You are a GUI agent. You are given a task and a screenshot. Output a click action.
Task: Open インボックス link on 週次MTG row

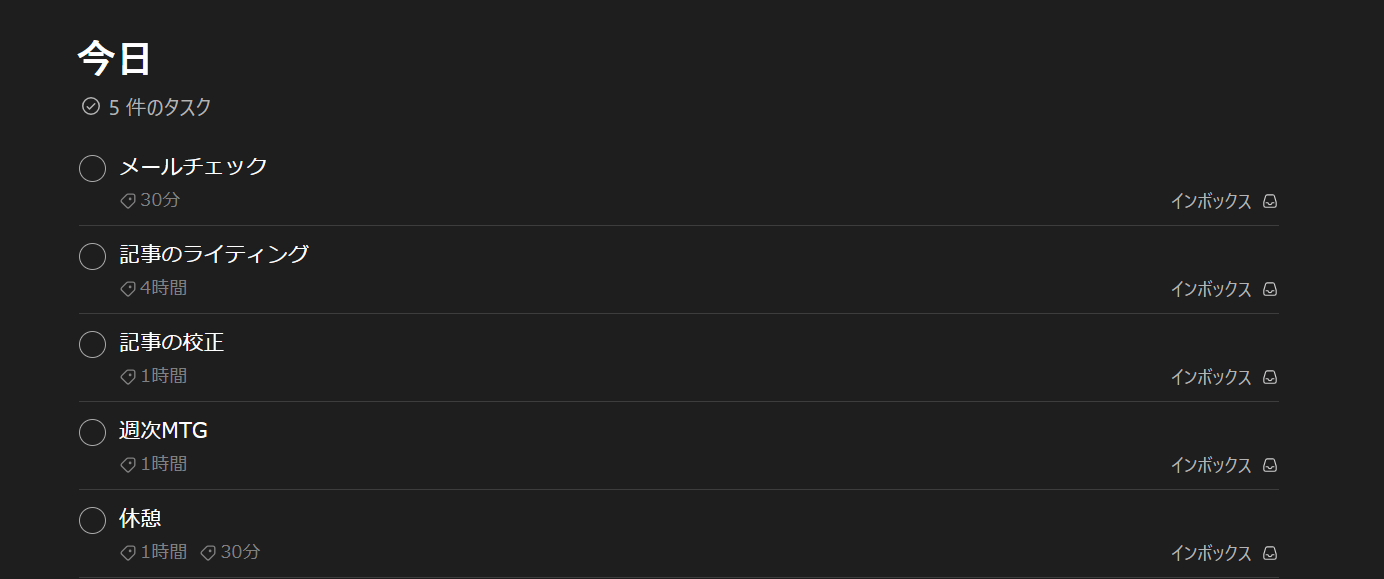coord(1211,465)
